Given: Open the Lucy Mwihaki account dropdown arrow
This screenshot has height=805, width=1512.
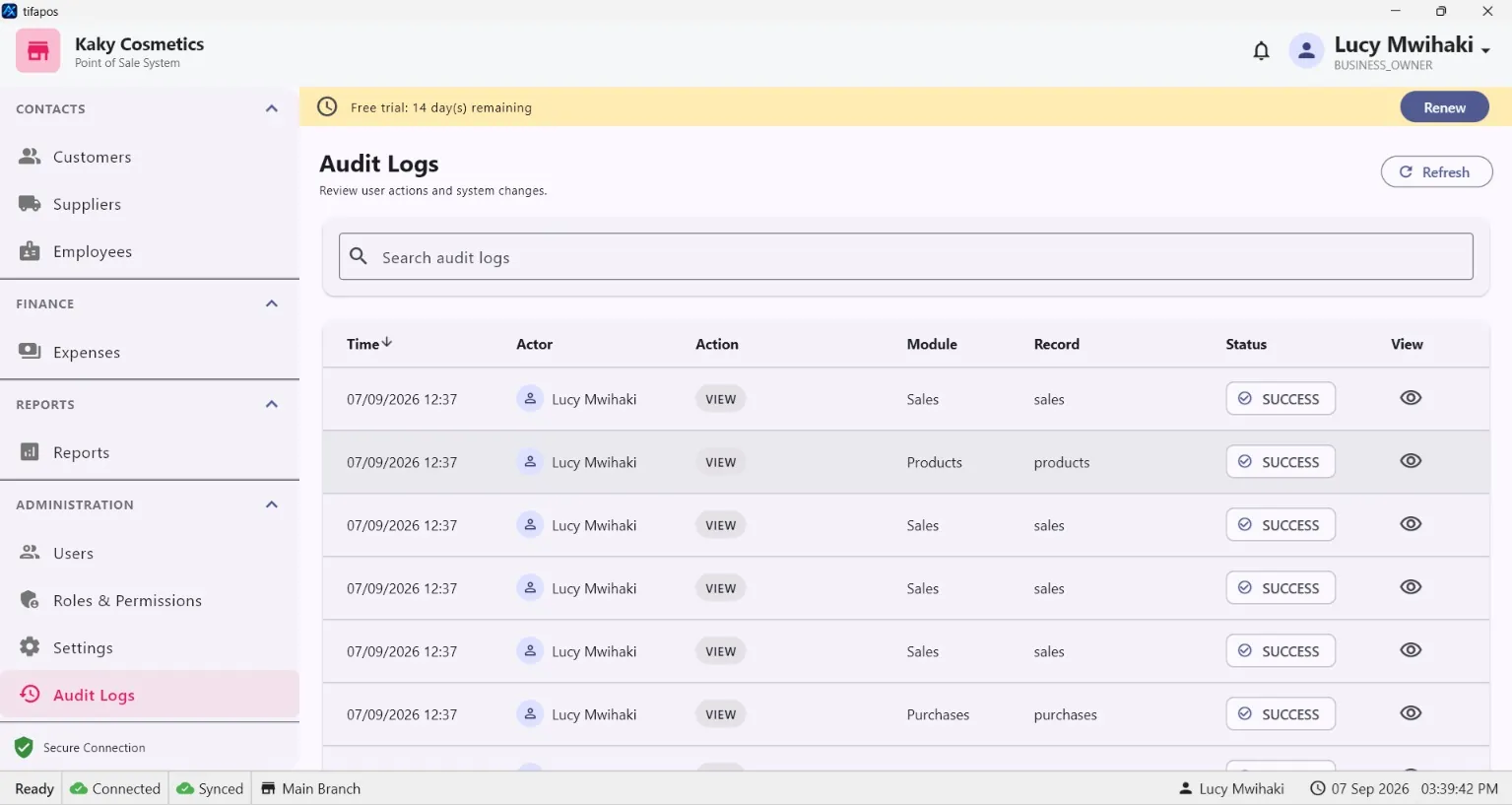Looking at the screenshot, I should (1485, 50).
